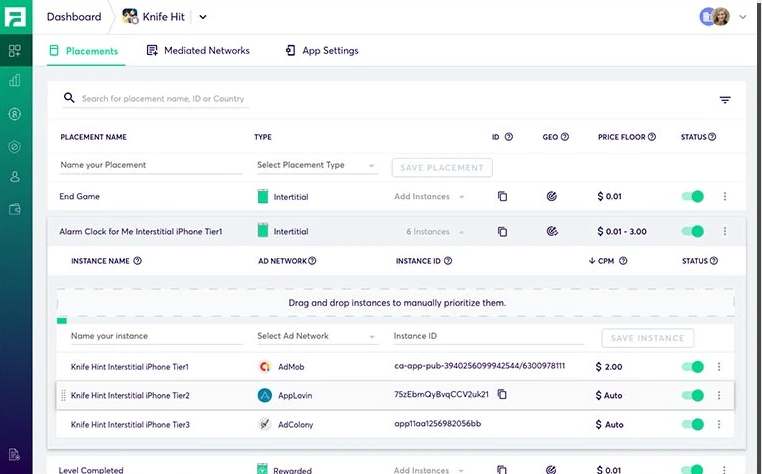Expand Add Instances for End Game
Screen dimensions: 762x474
[429, 196]
